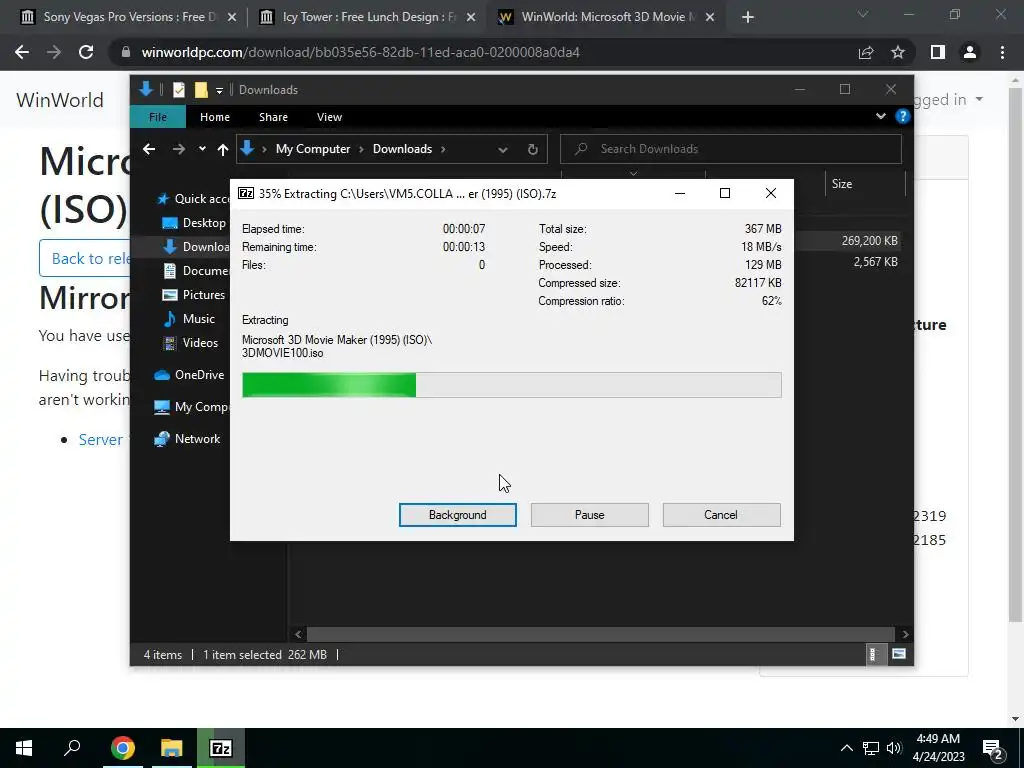Screen dimensions: 1024x768
Task: Go back in Chrome
Action: tap(22, 52)
